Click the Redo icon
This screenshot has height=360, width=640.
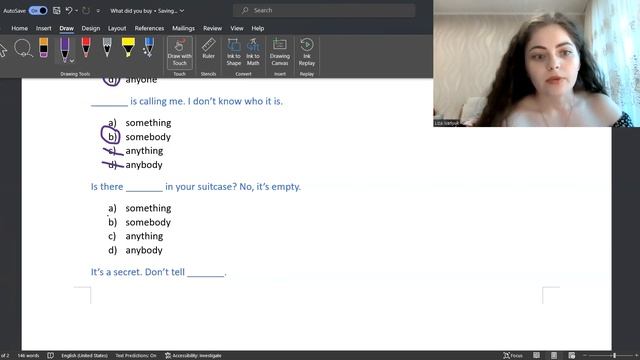click(86, 11)
